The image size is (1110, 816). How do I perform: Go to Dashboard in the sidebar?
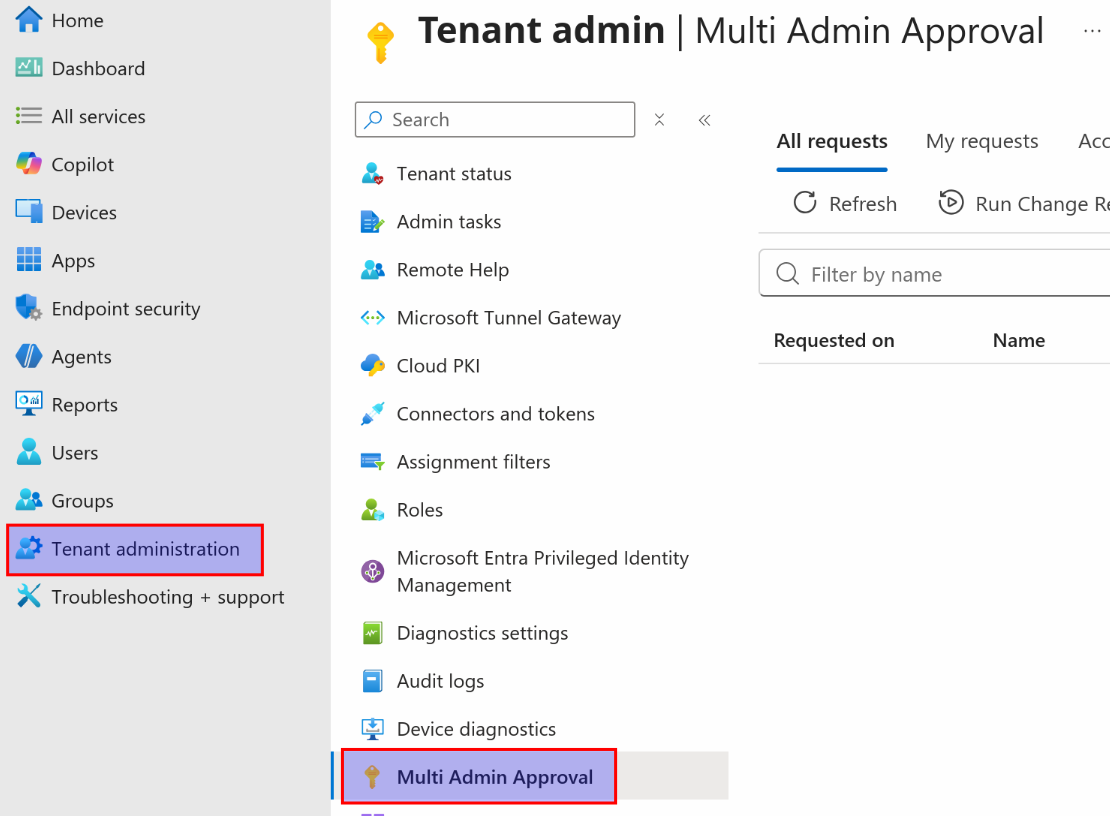pyautogui.click(x=98, y=68)
